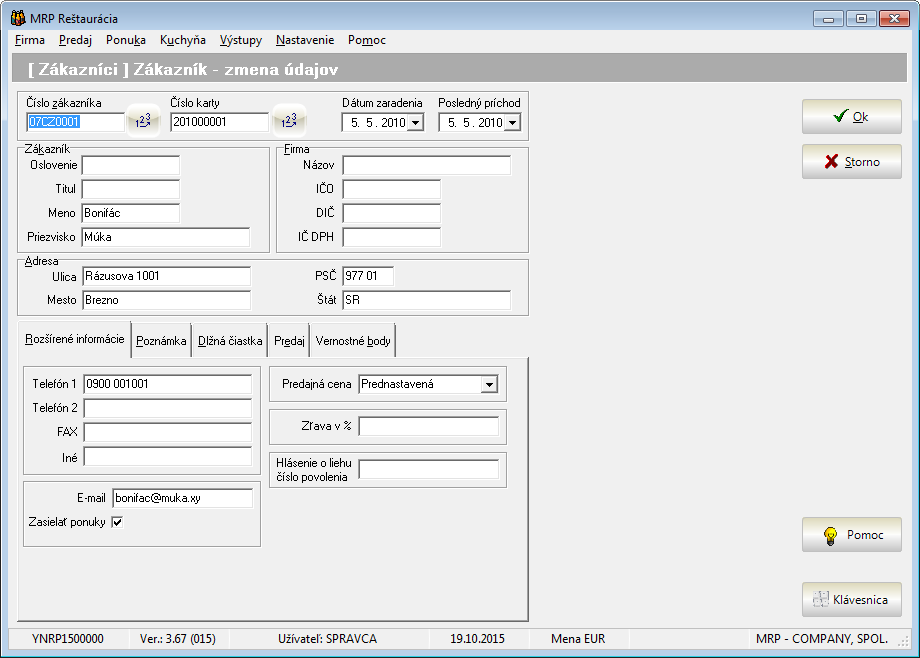Click the E-mail input field
This screenshot has height=658, width=920.
coord(182,498)
